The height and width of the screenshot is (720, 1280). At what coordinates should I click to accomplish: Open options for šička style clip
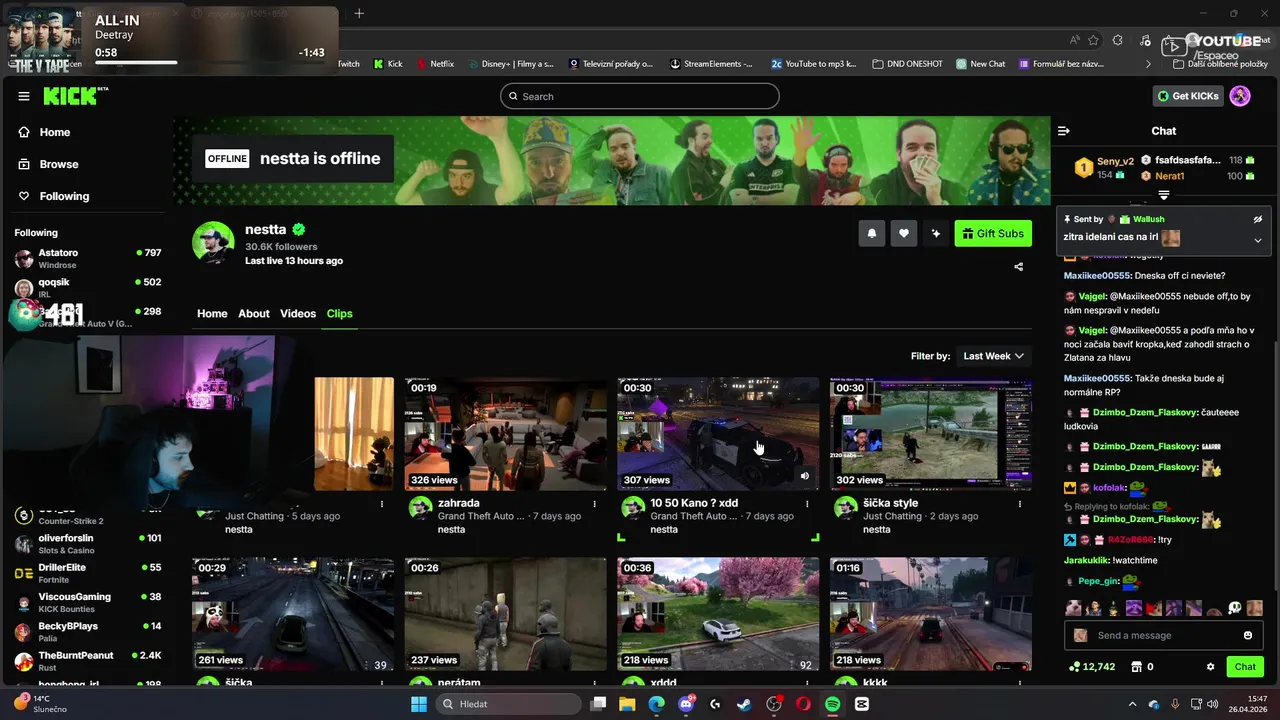(x=1020, y=504)
